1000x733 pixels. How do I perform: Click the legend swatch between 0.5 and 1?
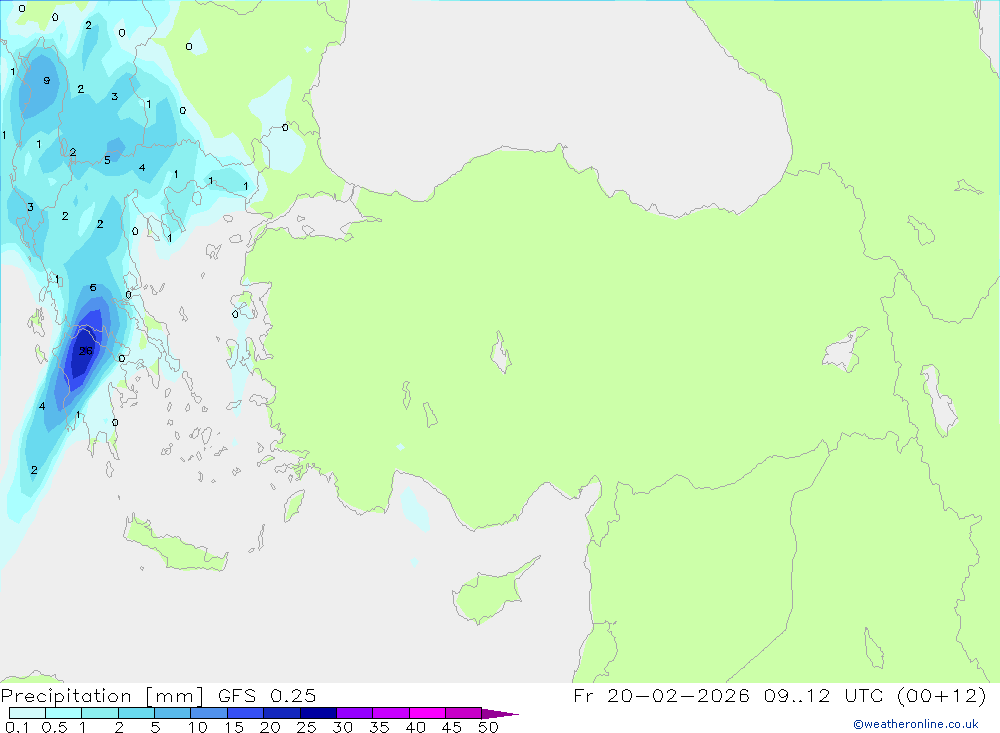[63, 713]
